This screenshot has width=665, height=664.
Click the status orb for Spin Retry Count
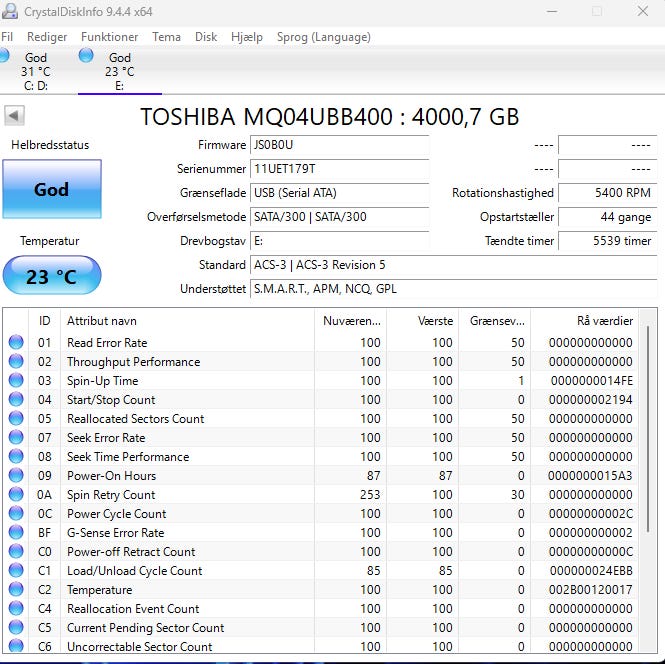pyautogui.click(x=16, y=494)
